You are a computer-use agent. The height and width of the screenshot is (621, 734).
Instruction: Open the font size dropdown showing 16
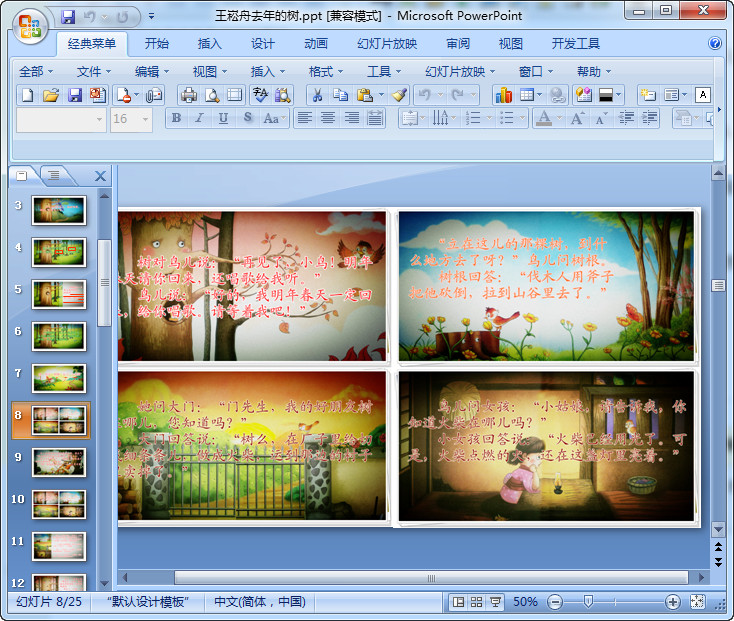pos(146,120)
